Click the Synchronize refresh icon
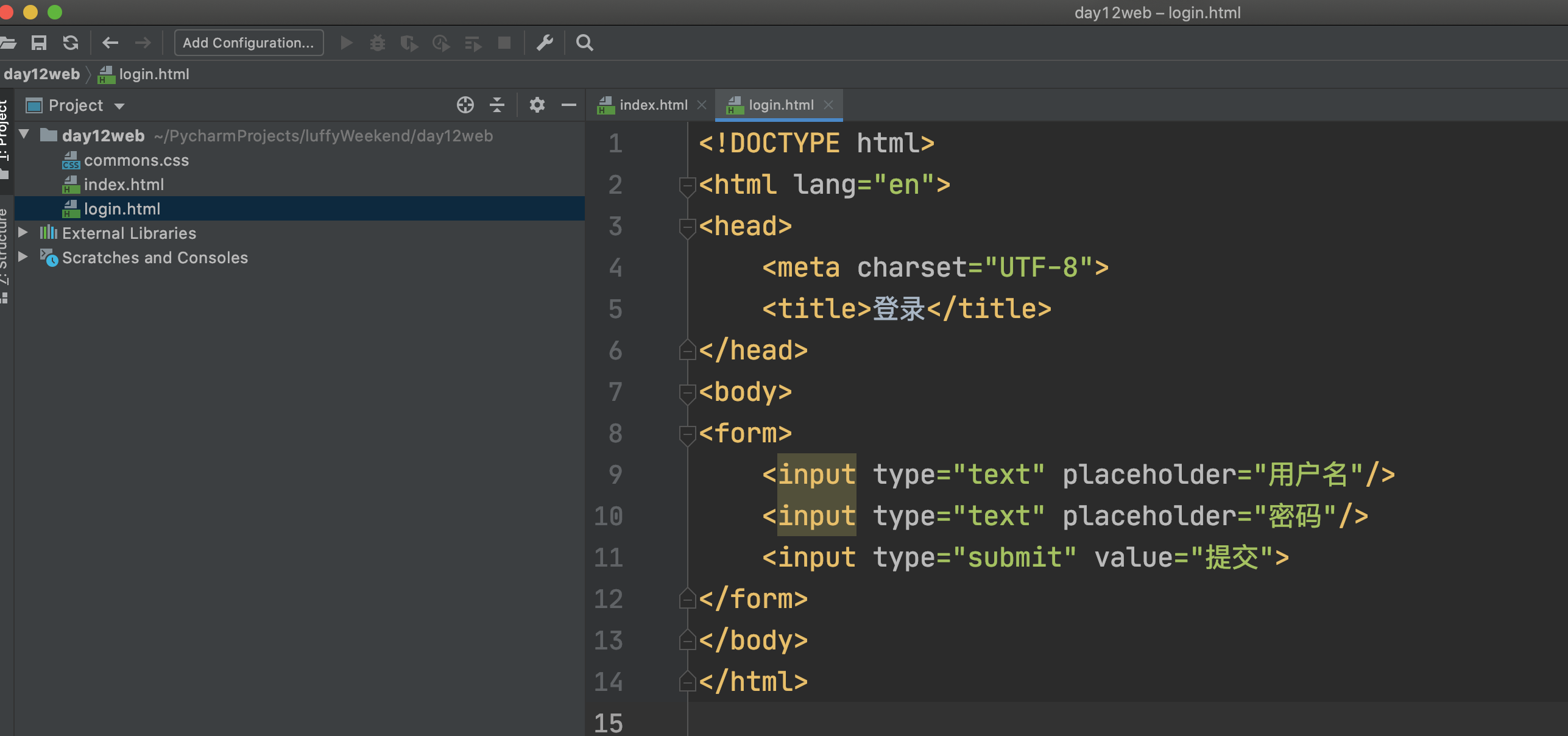 pyautogui.click(x=71, y=43)
